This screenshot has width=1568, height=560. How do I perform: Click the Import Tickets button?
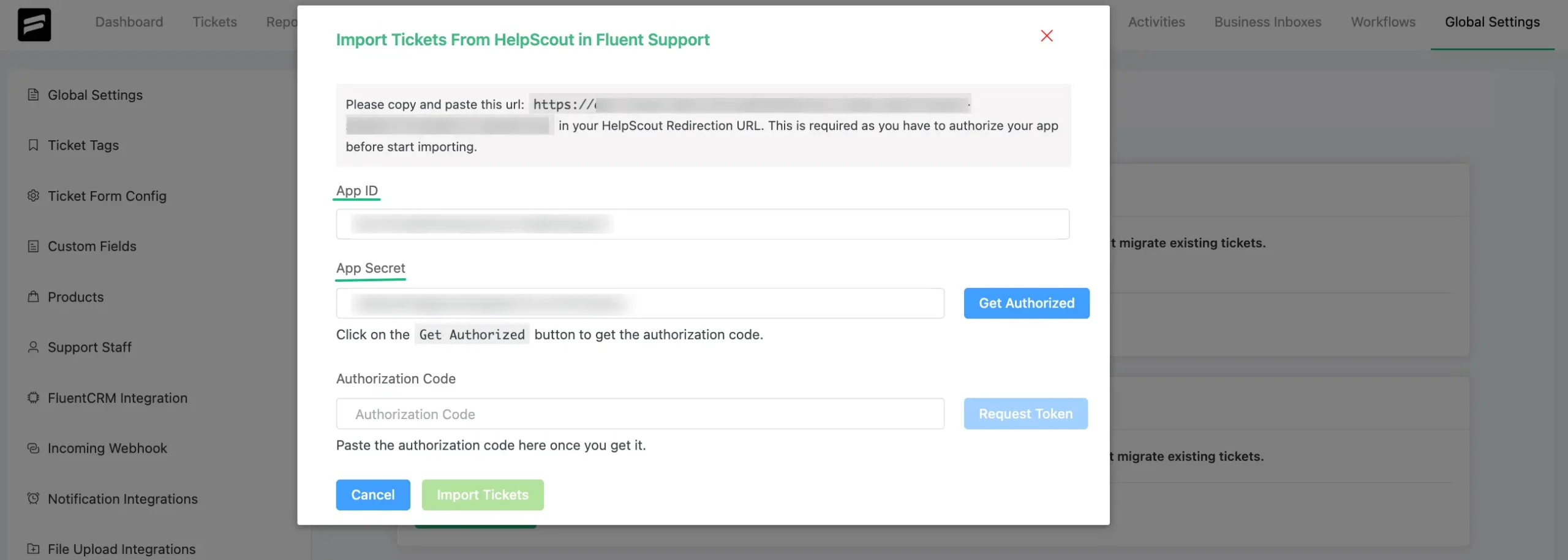click(x=483, y=495)
